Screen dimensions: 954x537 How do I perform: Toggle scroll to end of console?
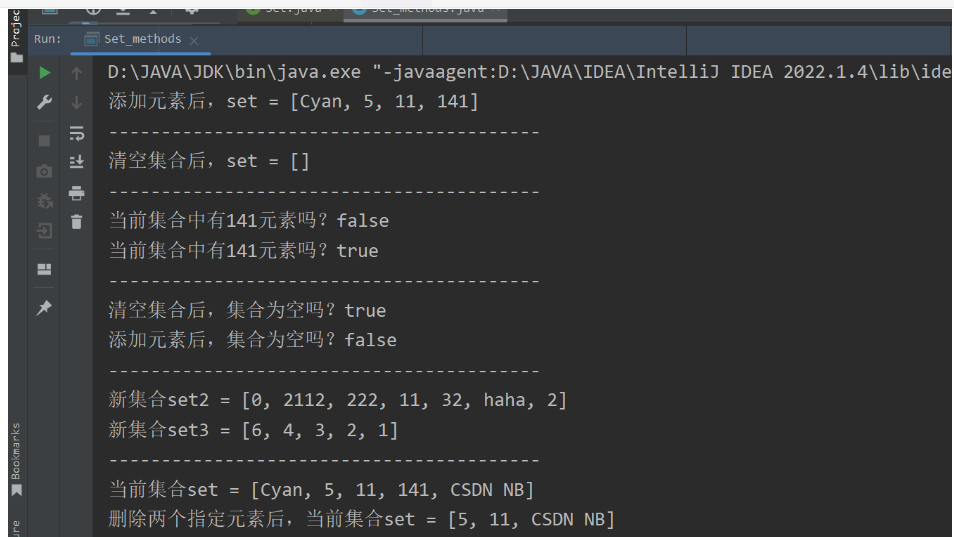tap(76, 162)
